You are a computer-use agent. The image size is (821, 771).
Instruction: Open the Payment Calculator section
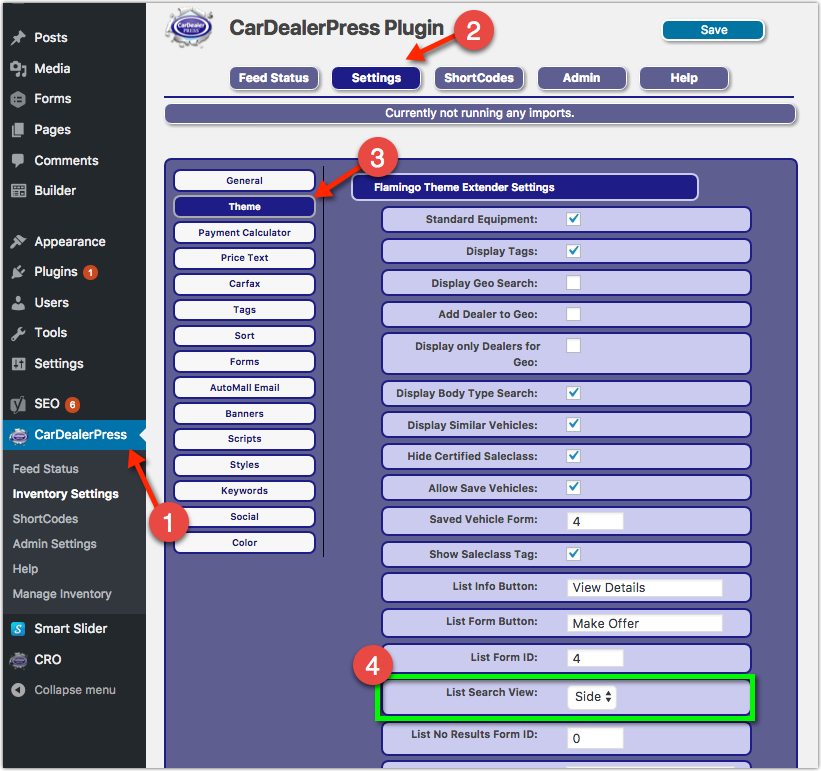tap(245, 232)
